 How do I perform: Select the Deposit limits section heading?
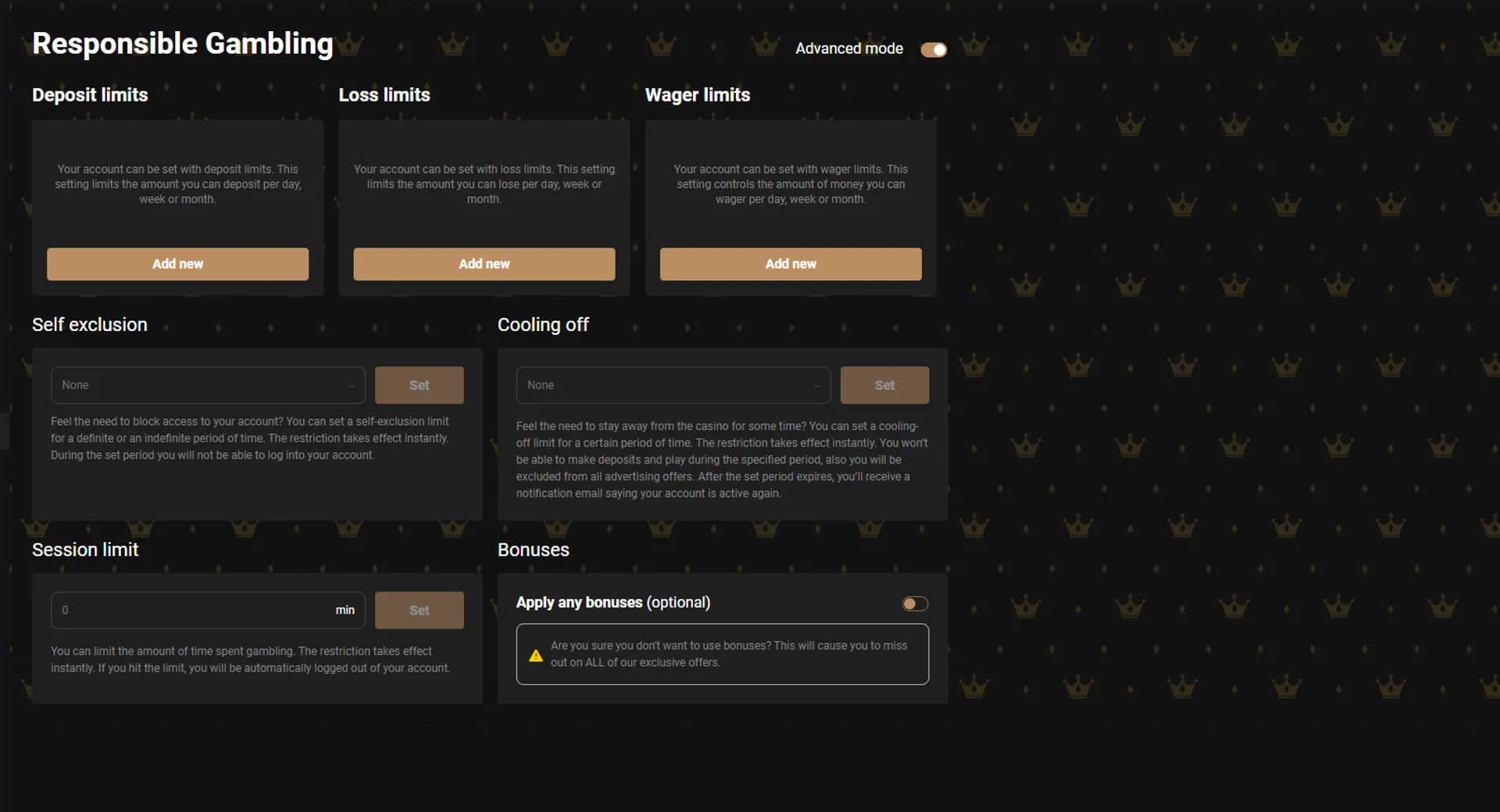pos(89,94)
